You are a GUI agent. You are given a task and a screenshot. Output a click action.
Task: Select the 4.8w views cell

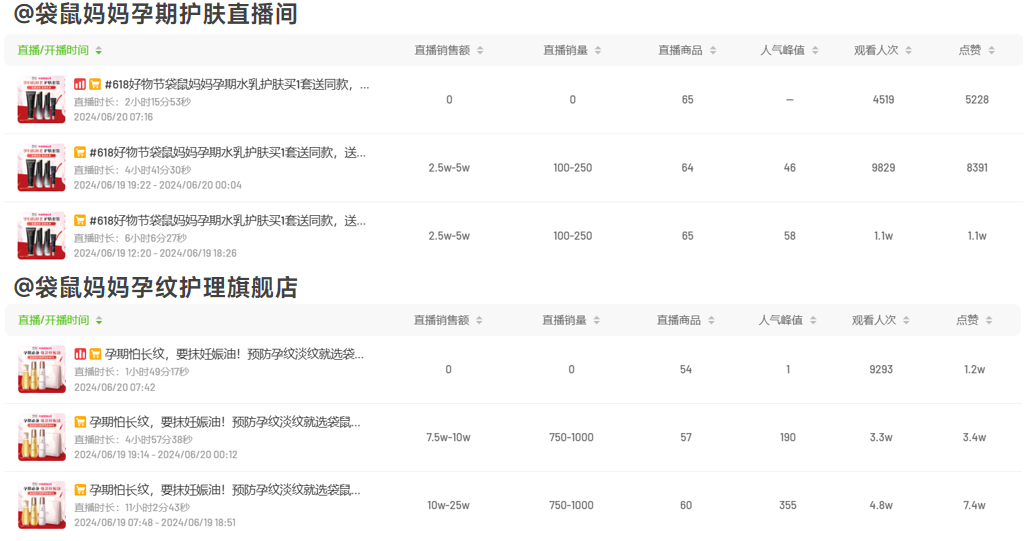click(x=881, y=506)
